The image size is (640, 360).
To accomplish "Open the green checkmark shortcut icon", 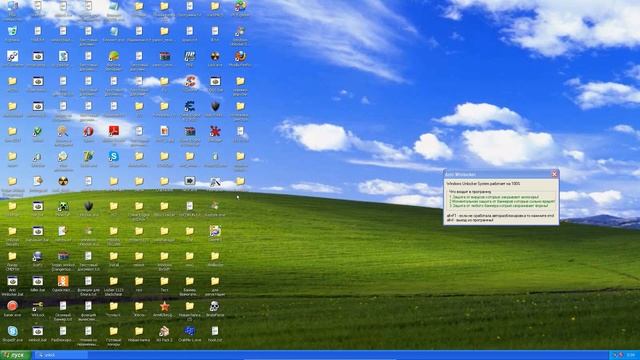I will point(38,131).
